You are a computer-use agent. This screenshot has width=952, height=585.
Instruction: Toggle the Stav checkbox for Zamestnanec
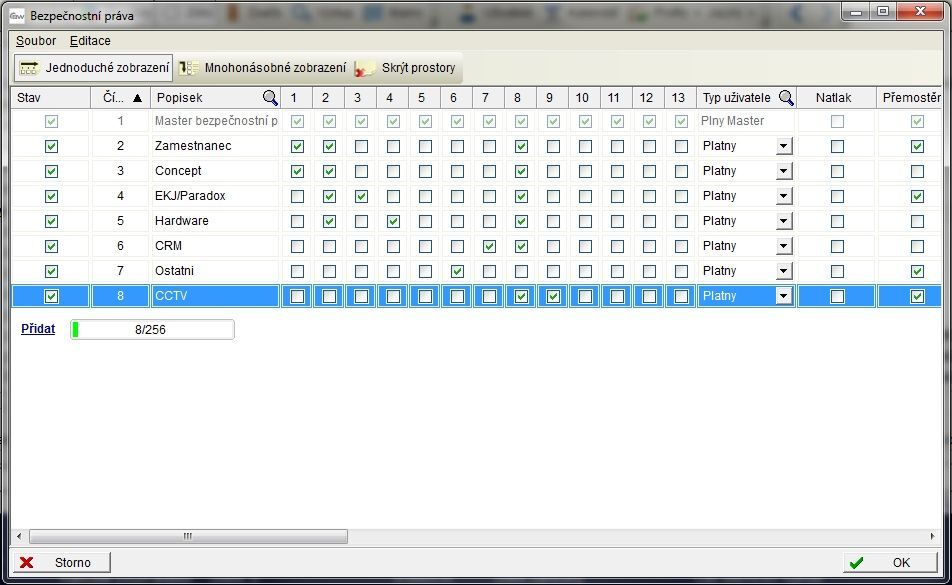[x=52, y=146]
